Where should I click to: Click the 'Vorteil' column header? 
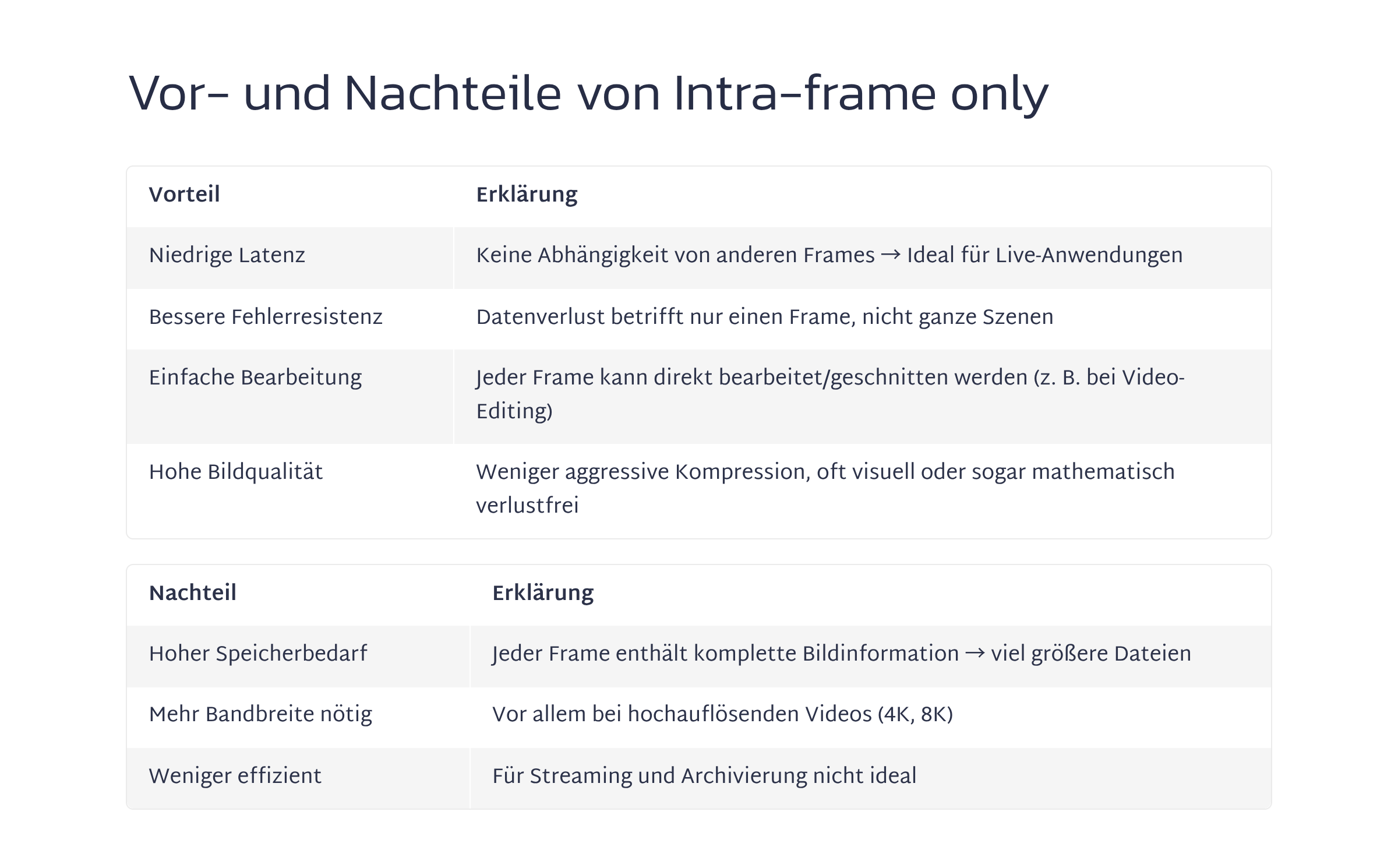coord(184,195)
